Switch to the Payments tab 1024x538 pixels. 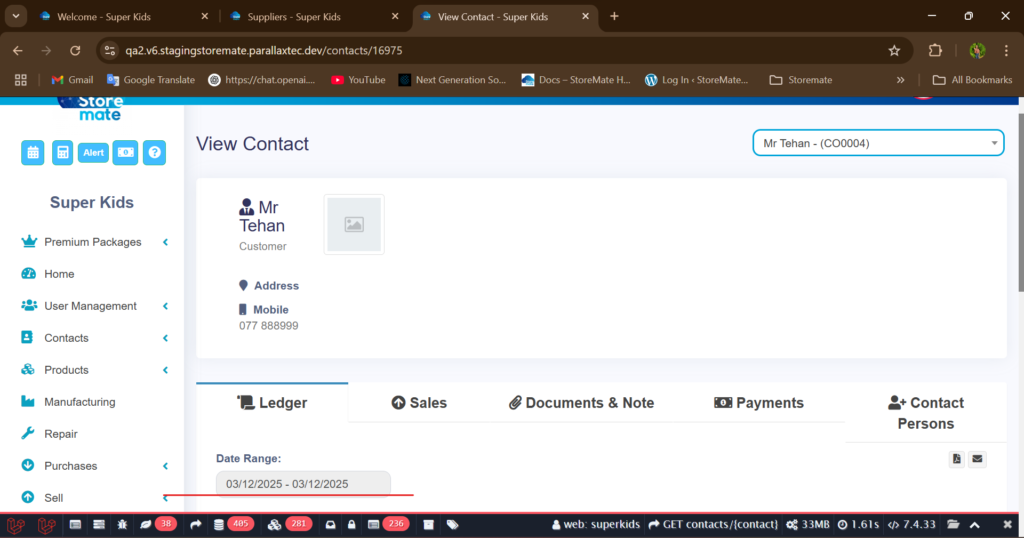pos(759,403)
